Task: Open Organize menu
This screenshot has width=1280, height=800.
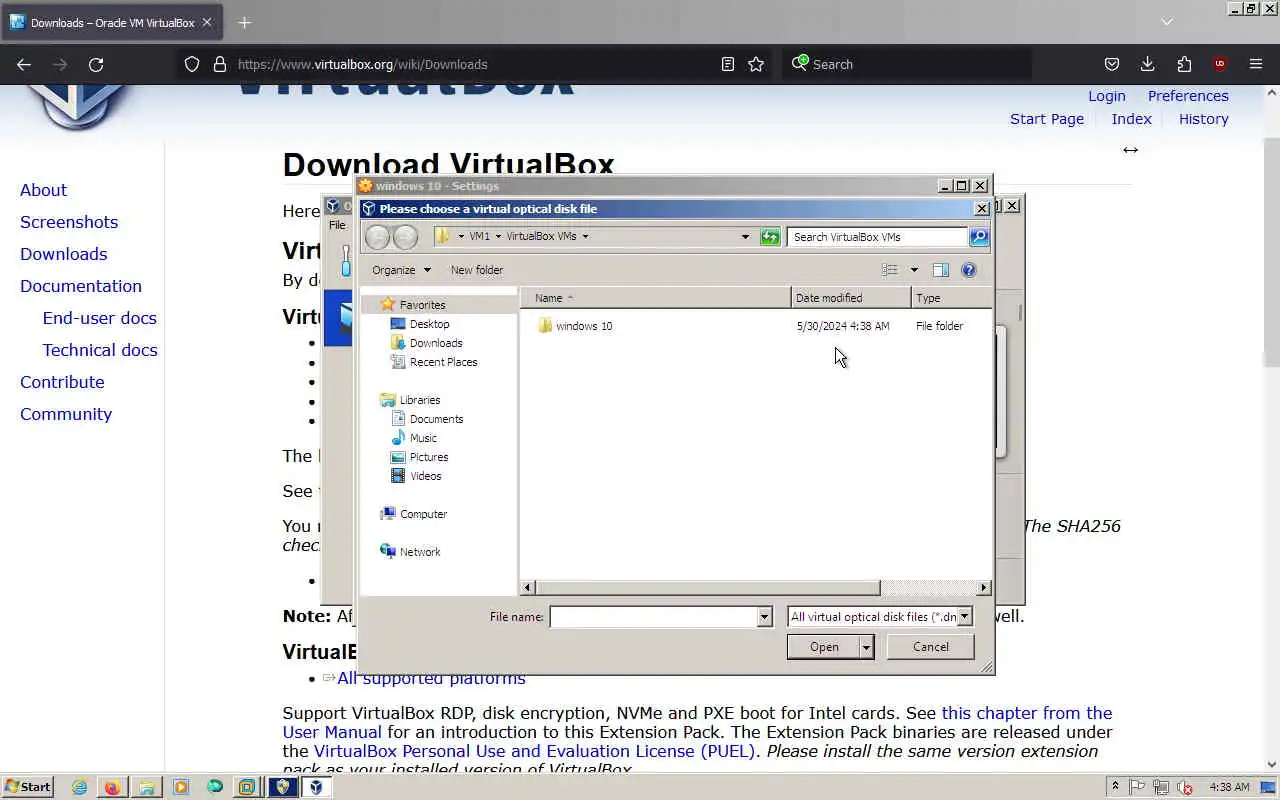Action: coord(401,270)
